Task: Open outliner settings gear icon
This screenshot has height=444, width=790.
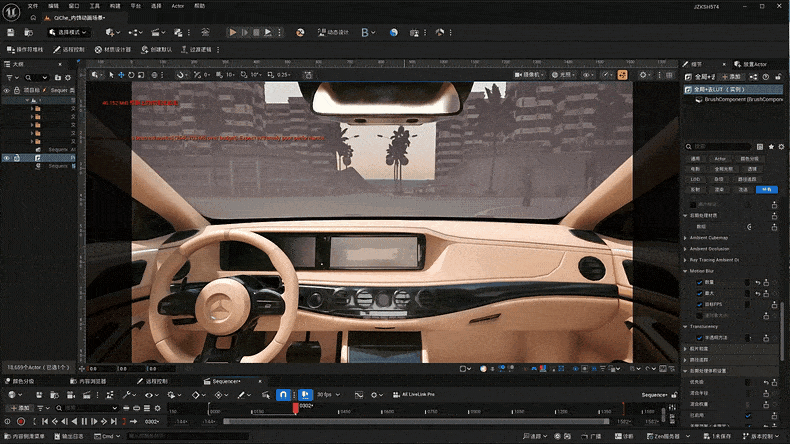Action: (68, 78)
